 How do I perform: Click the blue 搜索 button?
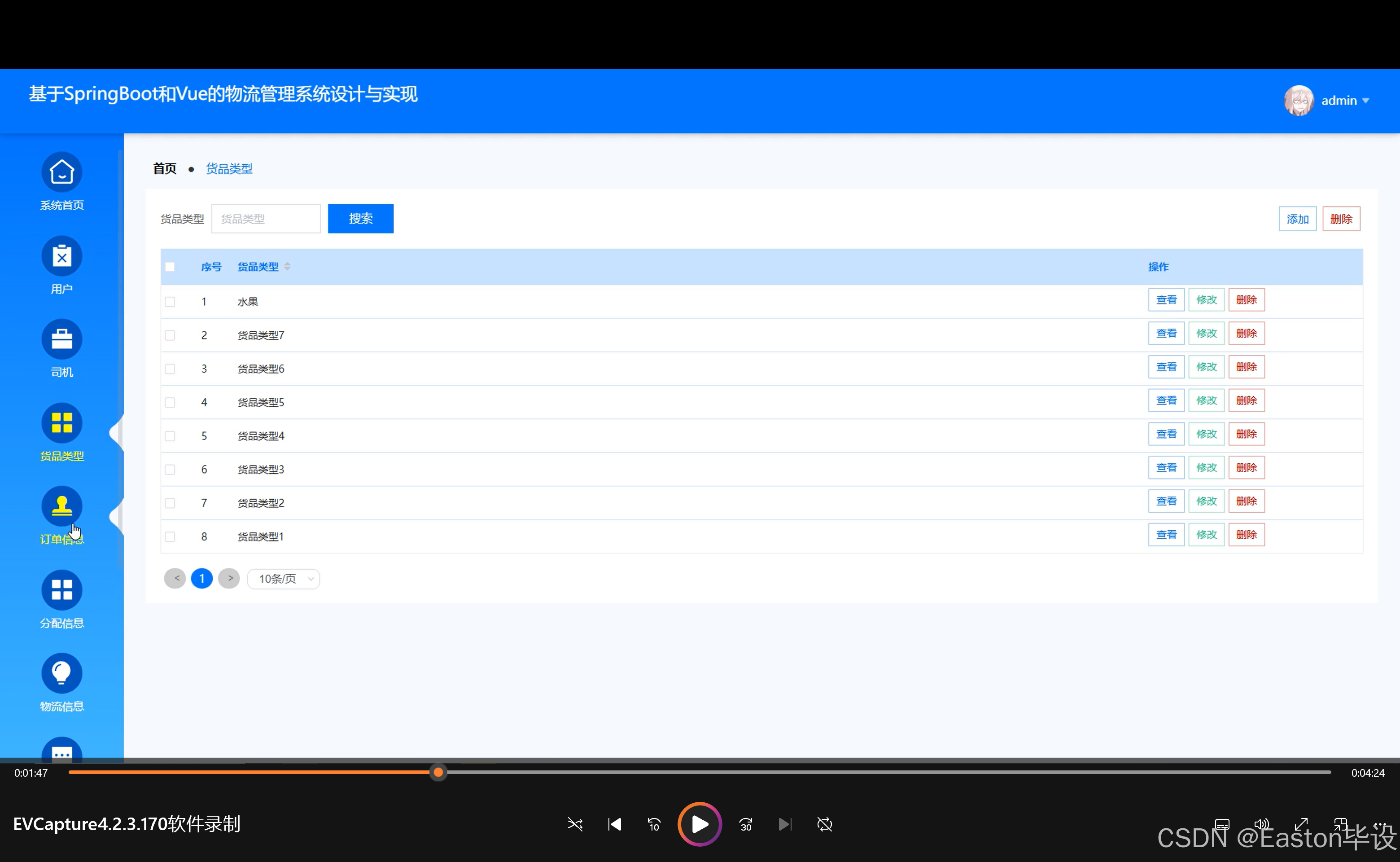[x=361, y=218]
